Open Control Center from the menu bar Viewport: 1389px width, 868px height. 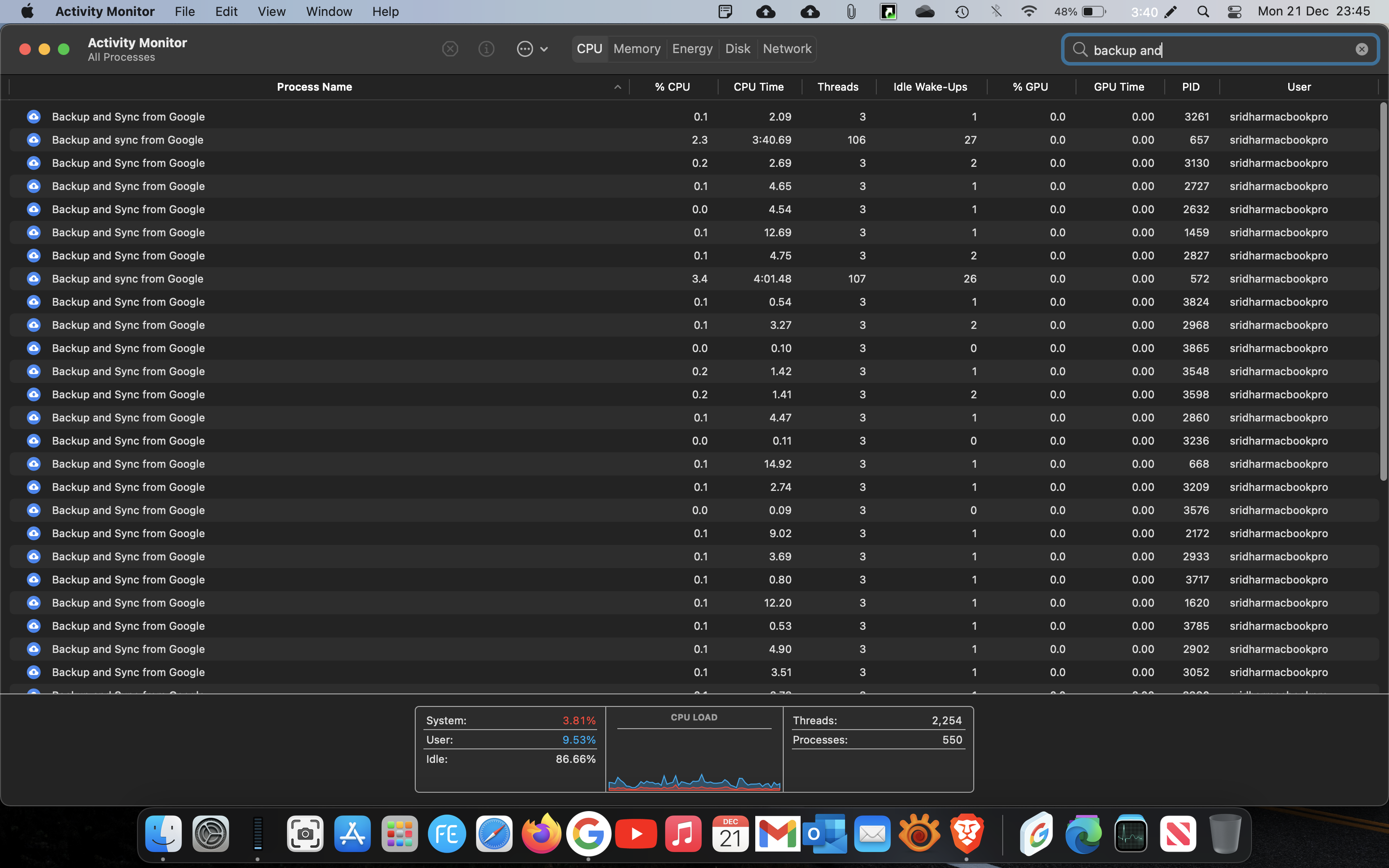click(1234, 12)
